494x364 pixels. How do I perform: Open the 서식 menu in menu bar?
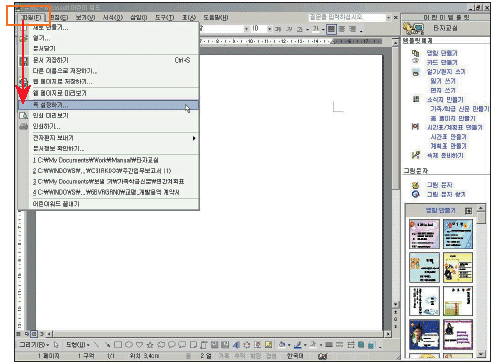point(113,17)
